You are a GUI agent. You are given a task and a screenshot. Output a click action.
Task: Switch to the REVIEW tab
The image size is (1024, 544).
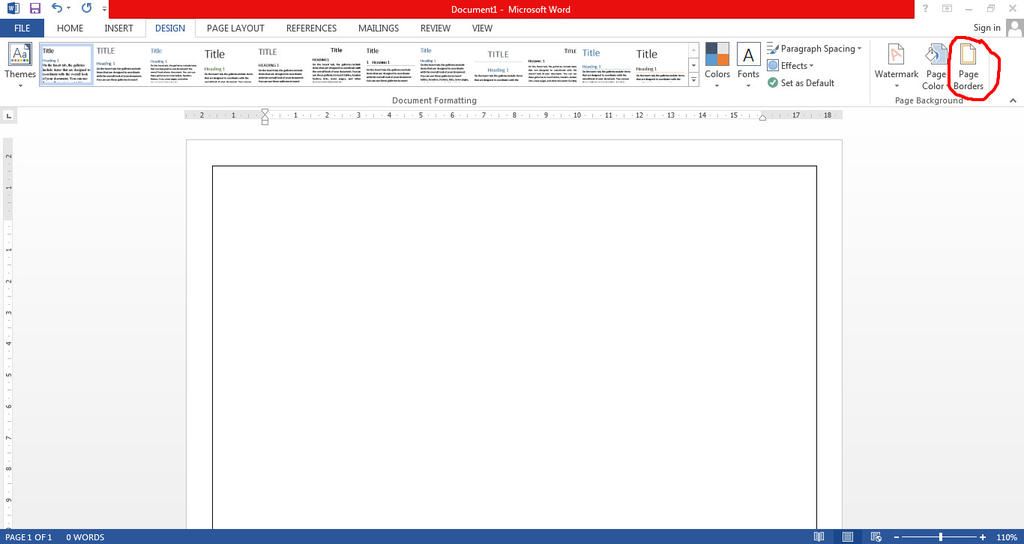click(x=435, y=28)
